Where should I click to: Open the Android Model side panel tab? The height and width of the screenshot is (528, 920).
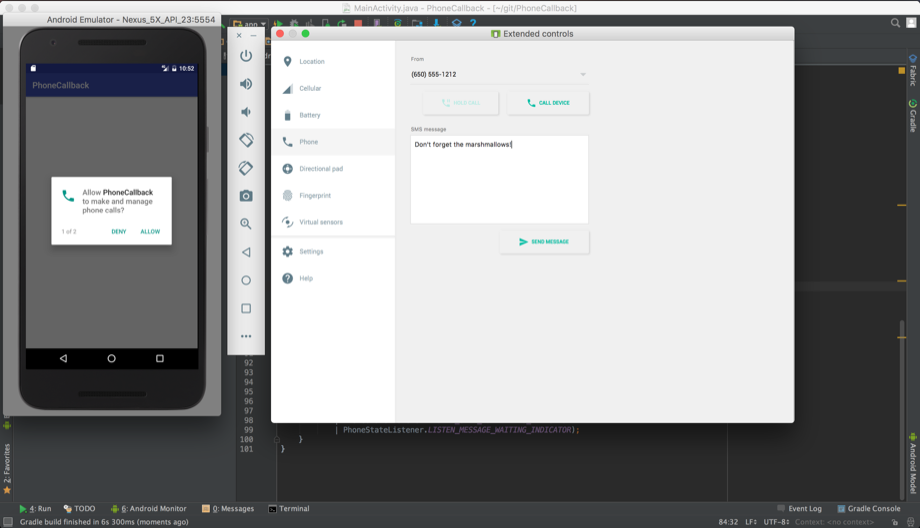(913, 463)
